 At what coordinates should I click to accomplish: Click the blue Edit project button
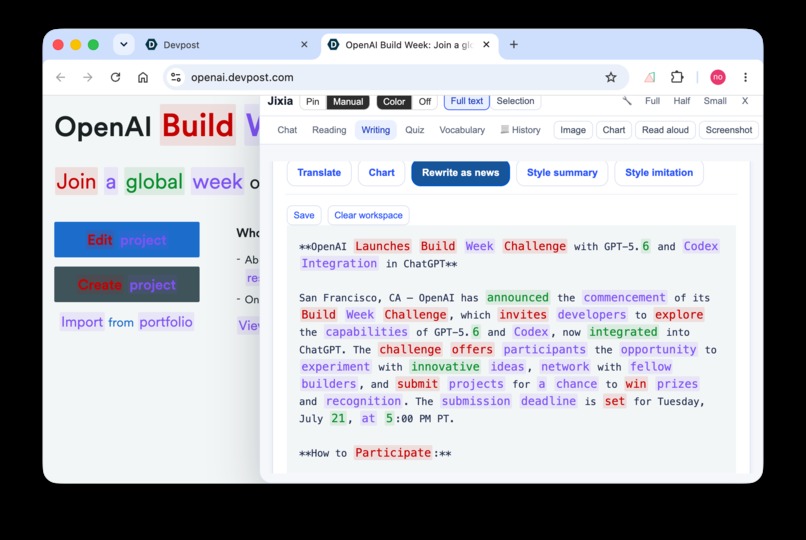[x=127, y=239]
